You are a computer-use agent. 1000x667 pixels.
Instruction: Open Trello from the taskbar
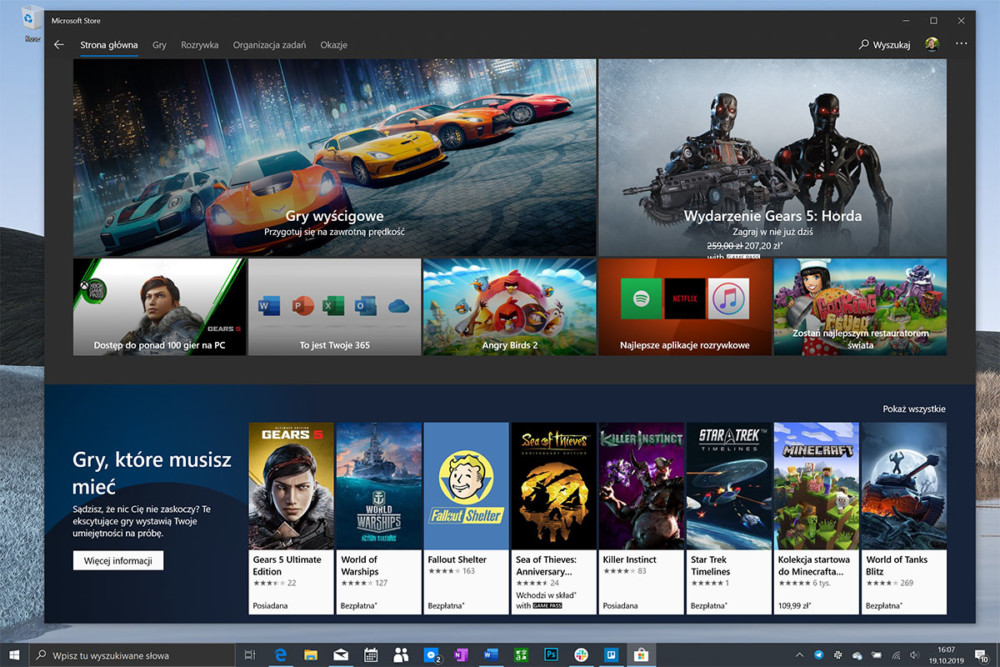click(611, 655)
